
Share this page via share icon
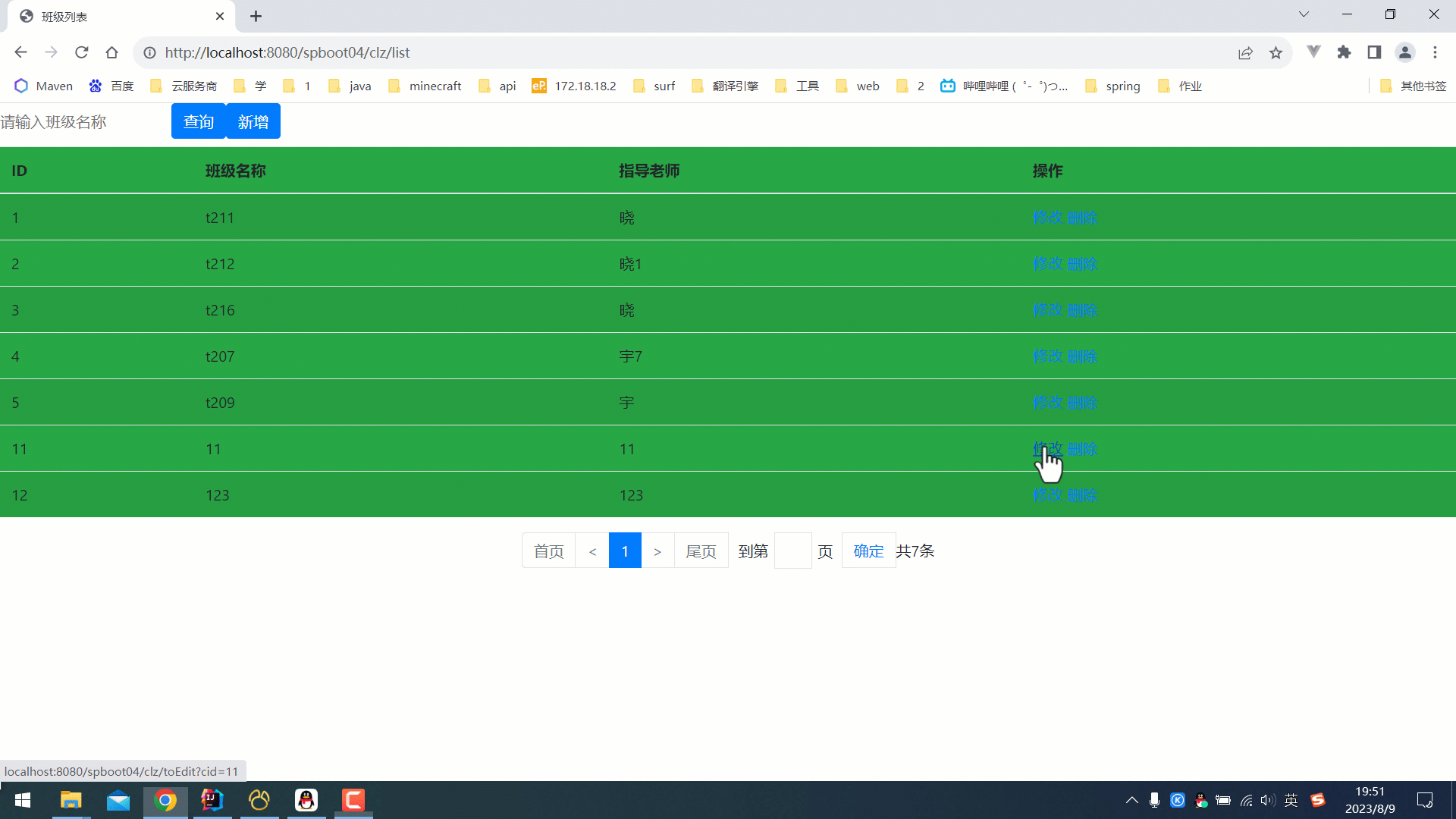[x=1245, y=52]
